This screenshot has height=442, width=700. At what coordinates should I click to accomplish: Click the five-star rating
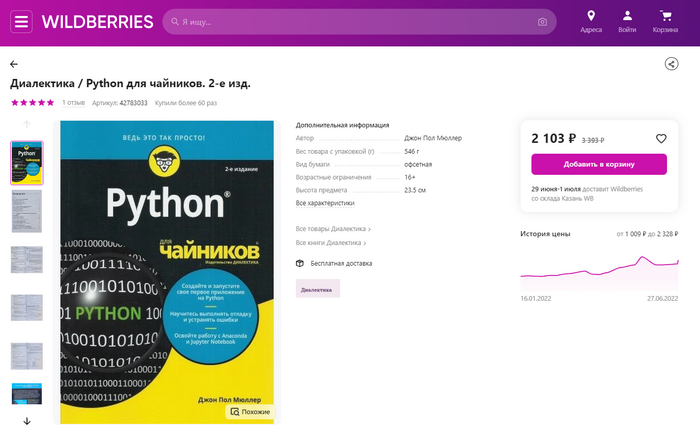(x=32, y=102)
